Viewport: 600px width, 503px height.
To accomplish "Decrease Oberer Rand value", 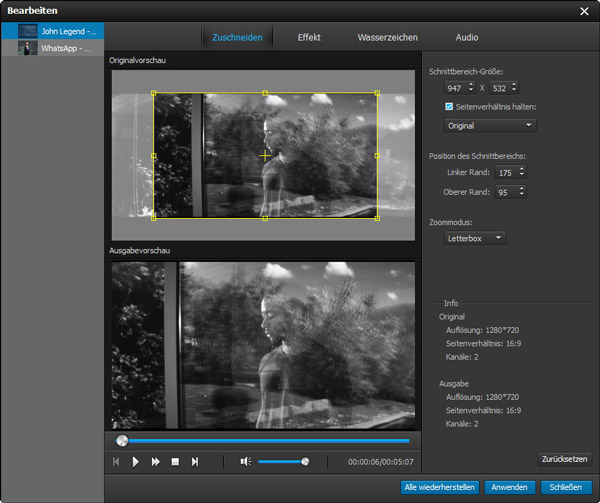I will [x=522, y=194].
